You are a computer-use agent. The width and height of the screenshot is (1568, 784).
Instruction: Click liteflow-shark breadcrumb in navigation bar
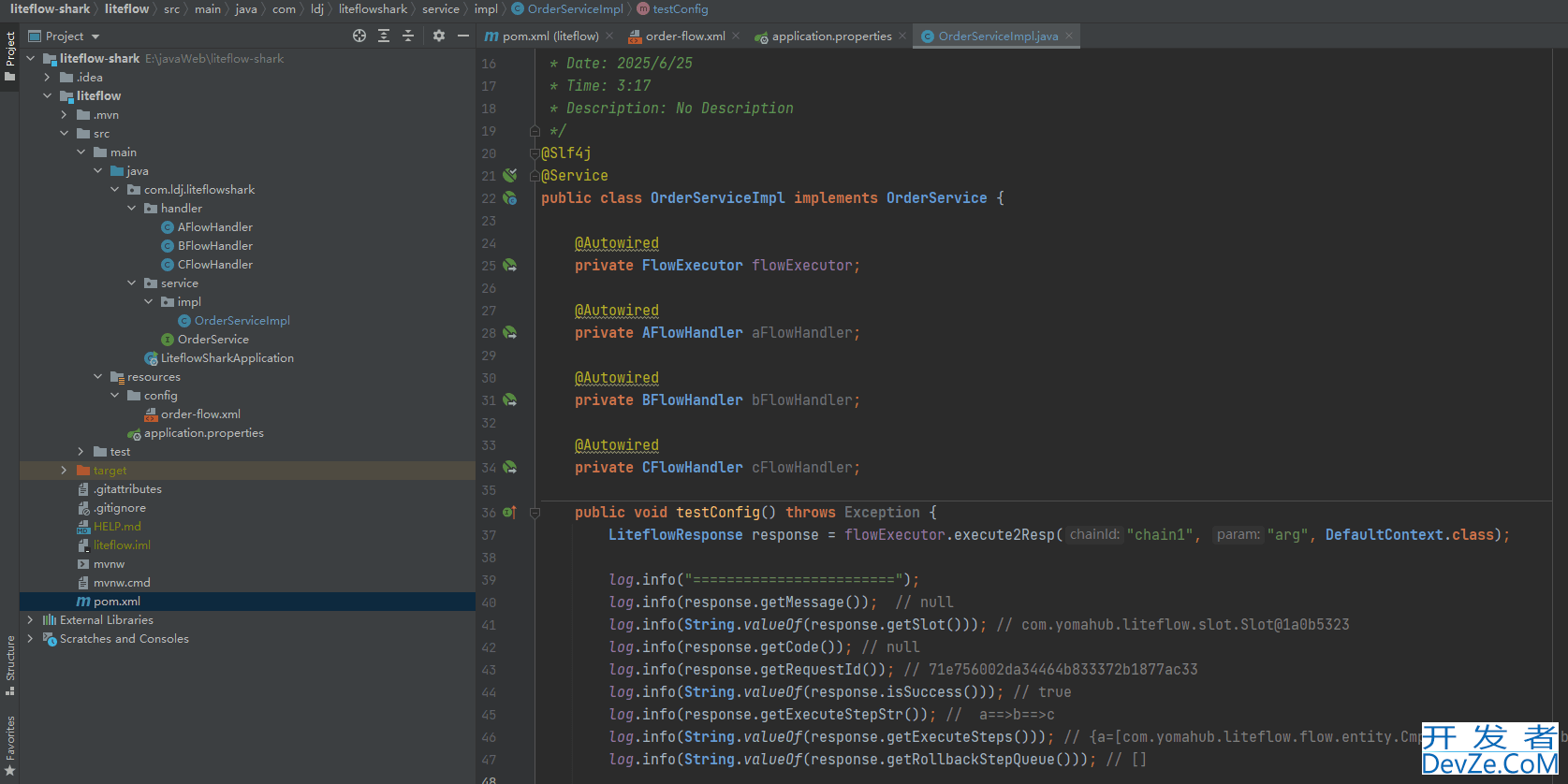[x=50, y=8]
